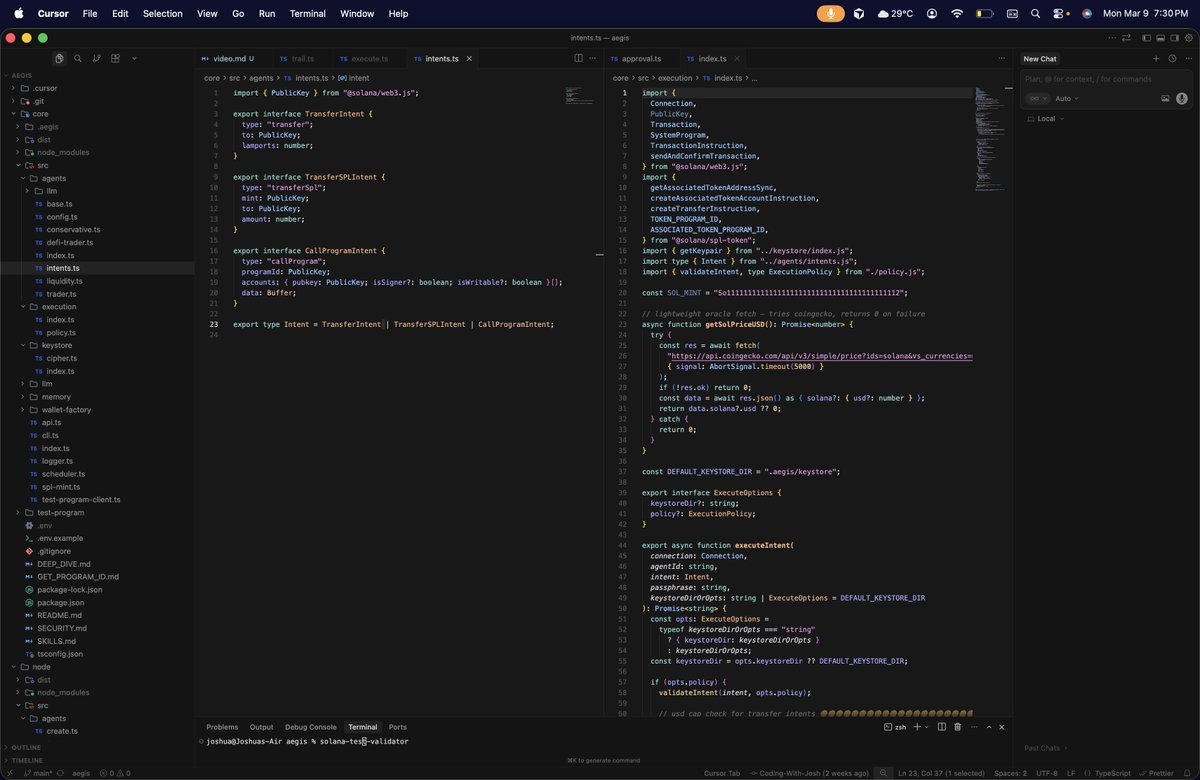This screenshot has height=780, width=1200.
Task: Open notifications bell in status bar
Action: click(1187, 773)
